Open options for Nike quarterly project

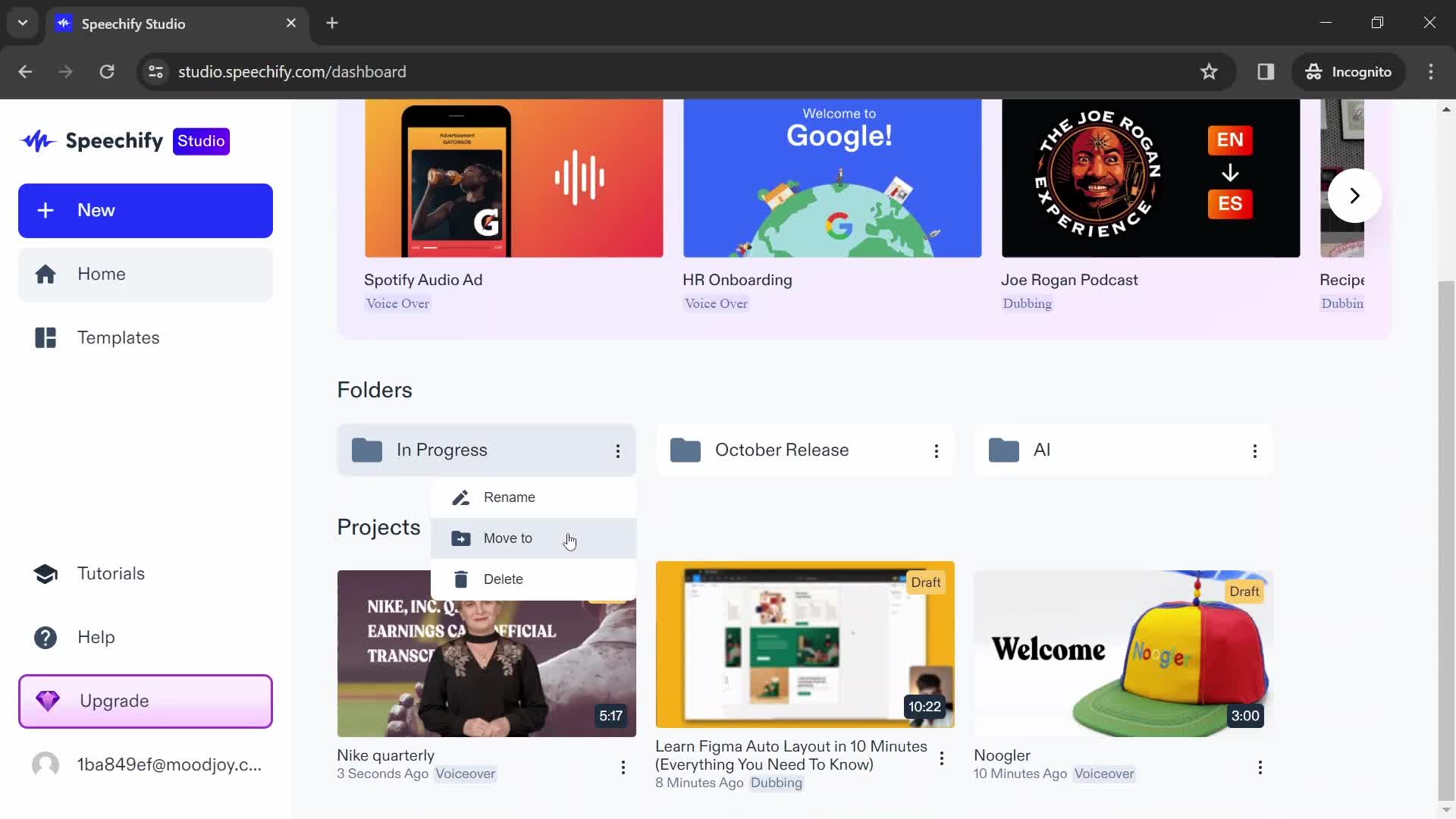coord(623,767)
